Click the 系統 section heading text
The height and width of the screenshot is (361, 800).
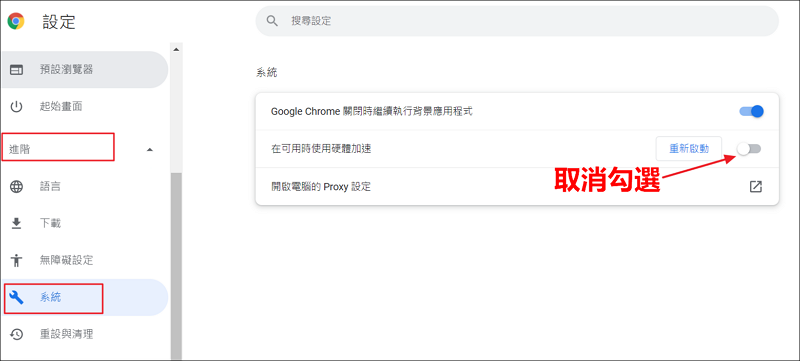[x=266, y=72]
